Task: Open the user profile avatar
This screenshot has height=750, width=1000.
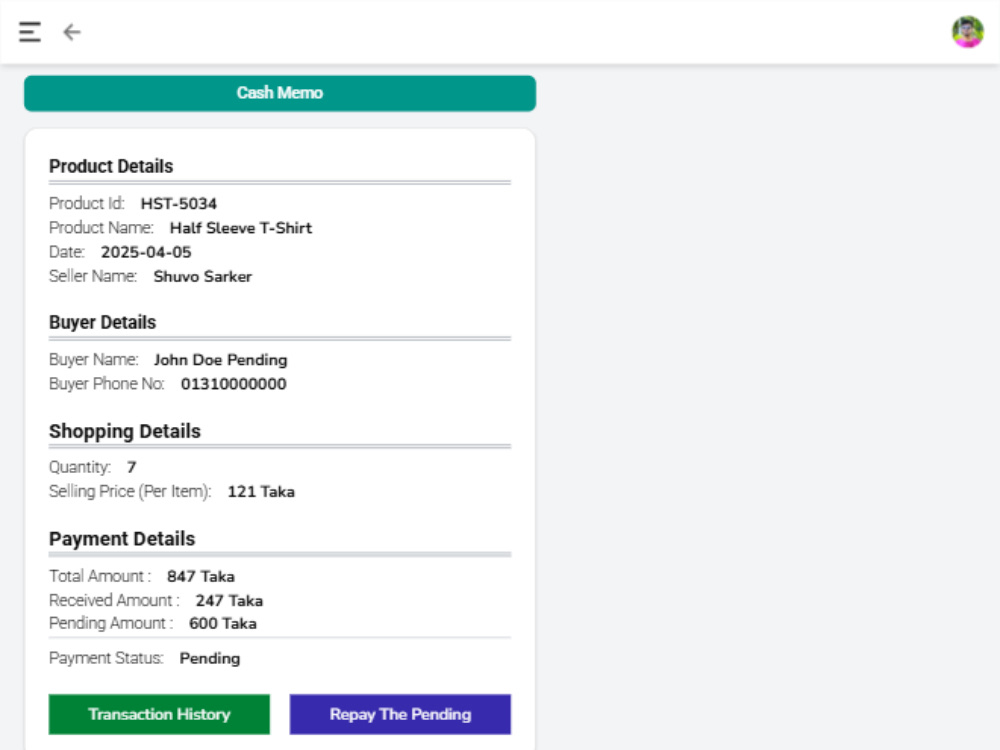Action: coord(967,32)
